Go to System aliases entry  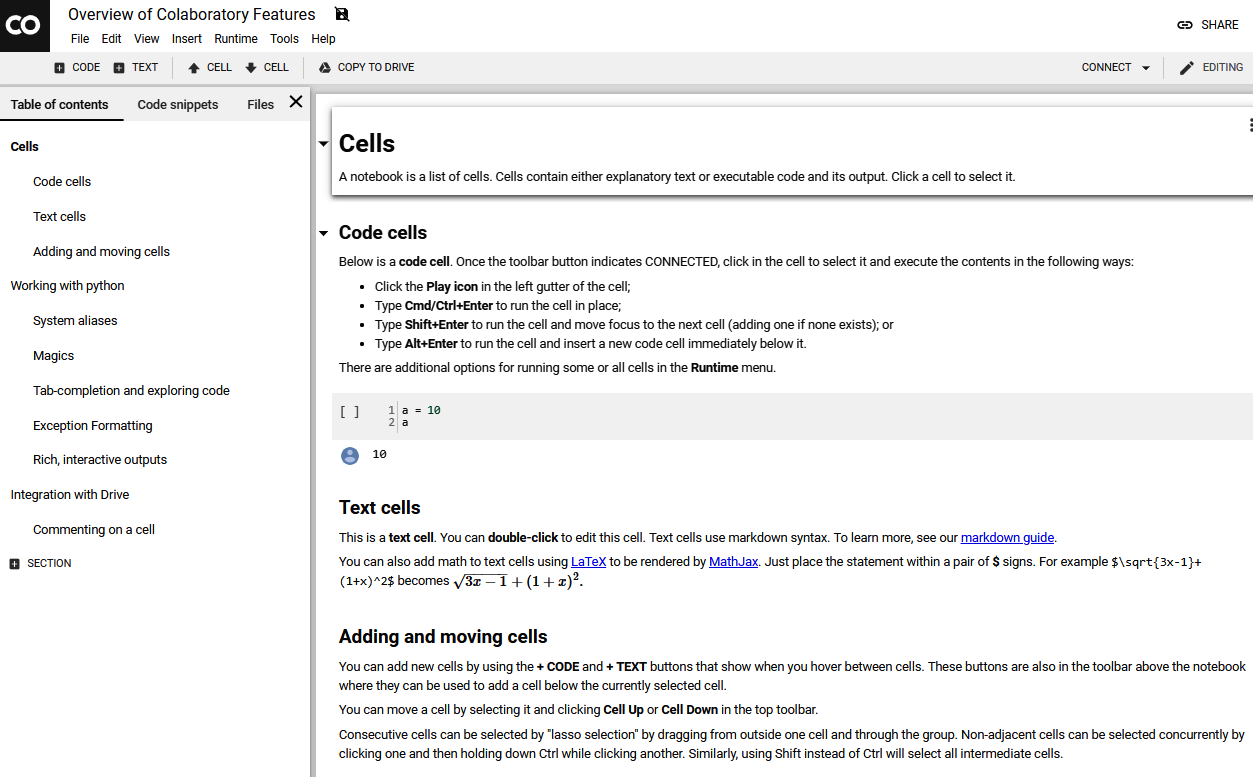(x=75, y=321)
